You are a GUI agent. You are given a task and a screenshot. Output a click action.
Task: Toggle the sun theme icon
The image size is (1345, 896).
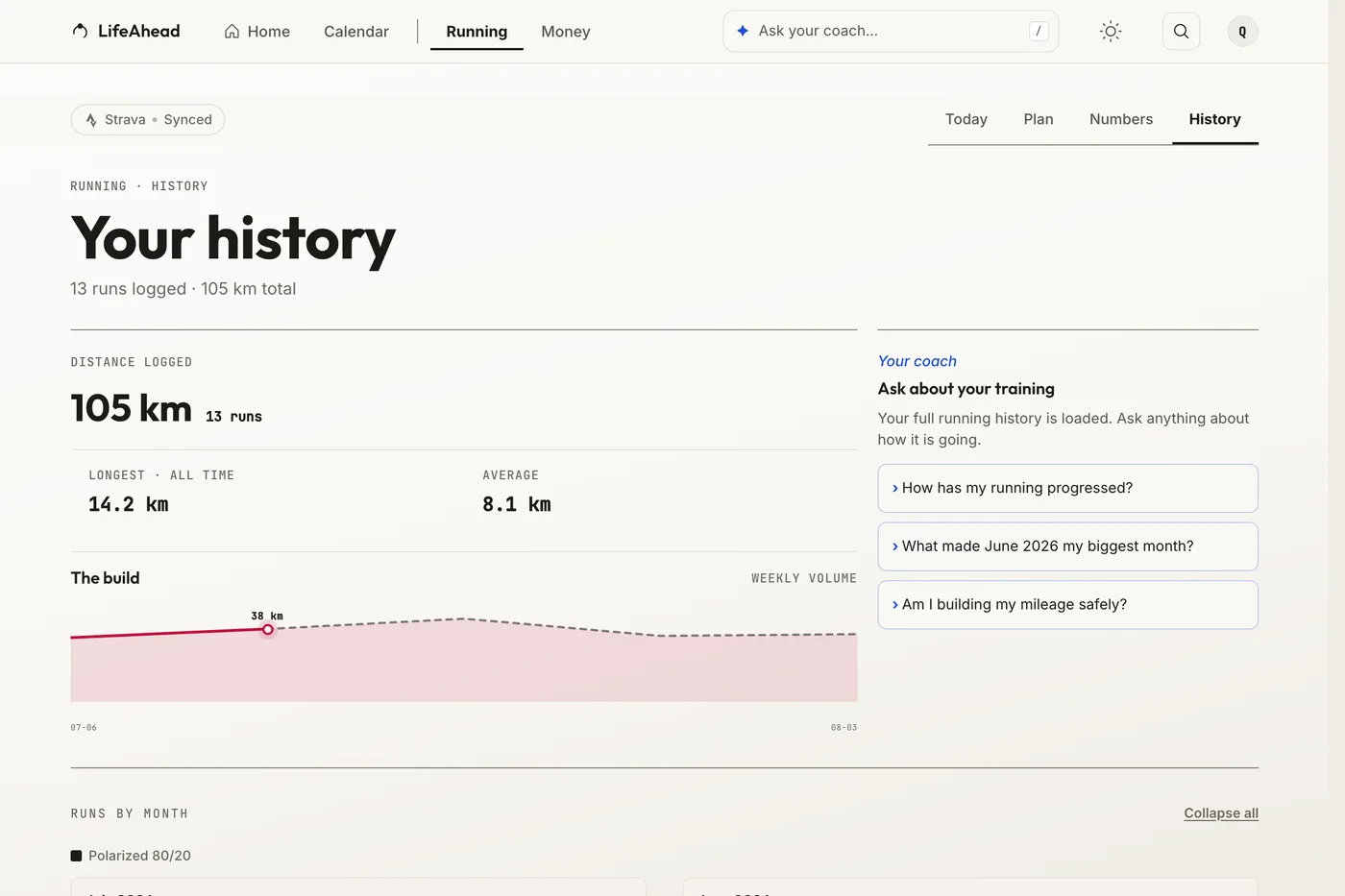point(1111,31)
